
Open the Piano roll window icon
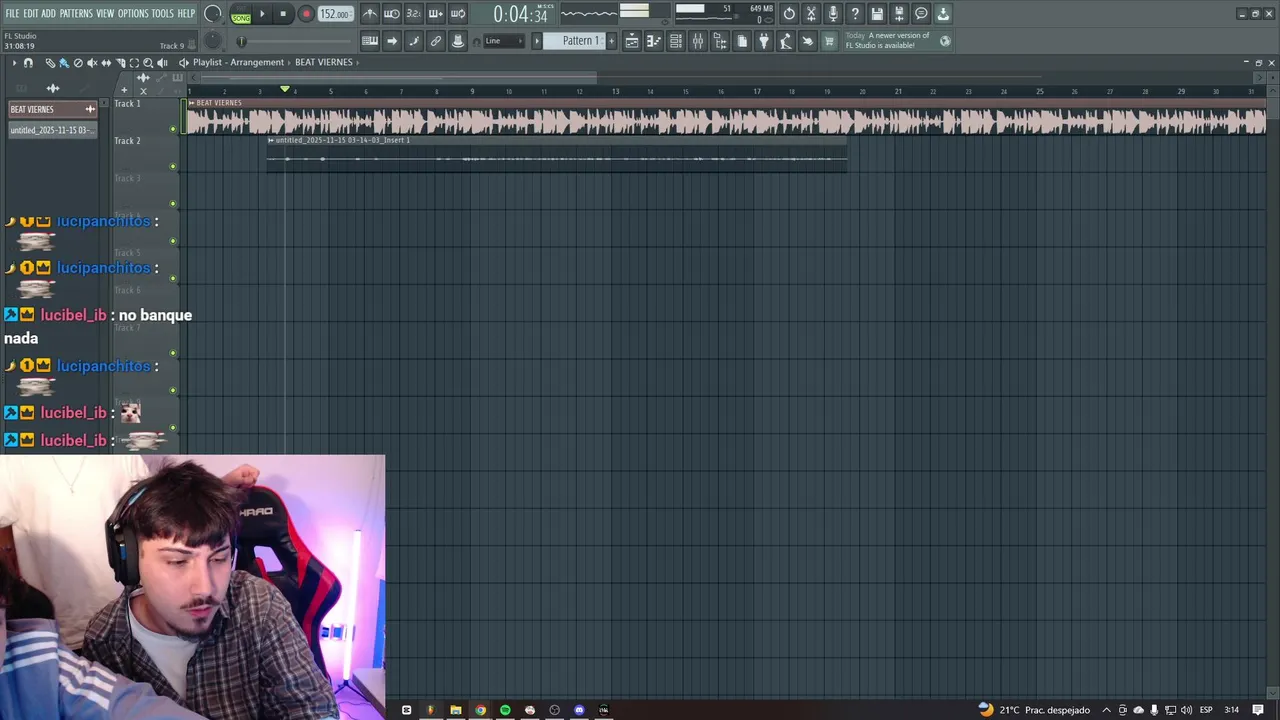653,41
